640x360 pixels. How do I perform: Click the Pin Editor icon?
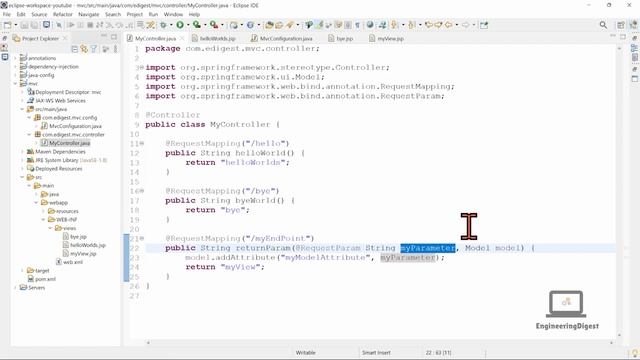[x=484, y=25]
